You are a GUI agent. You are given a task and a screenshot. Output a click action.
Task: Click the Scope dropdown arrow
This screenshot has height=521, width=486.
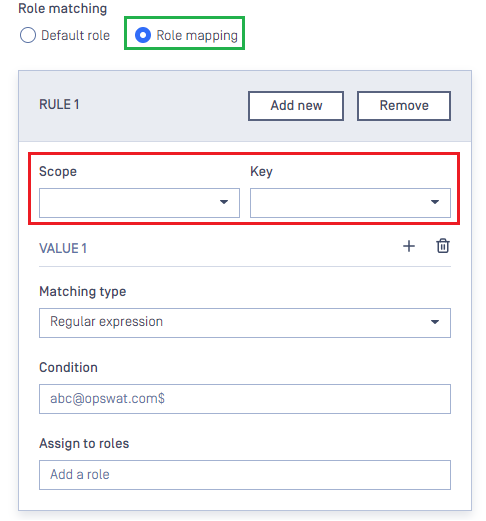coord(224,202)
